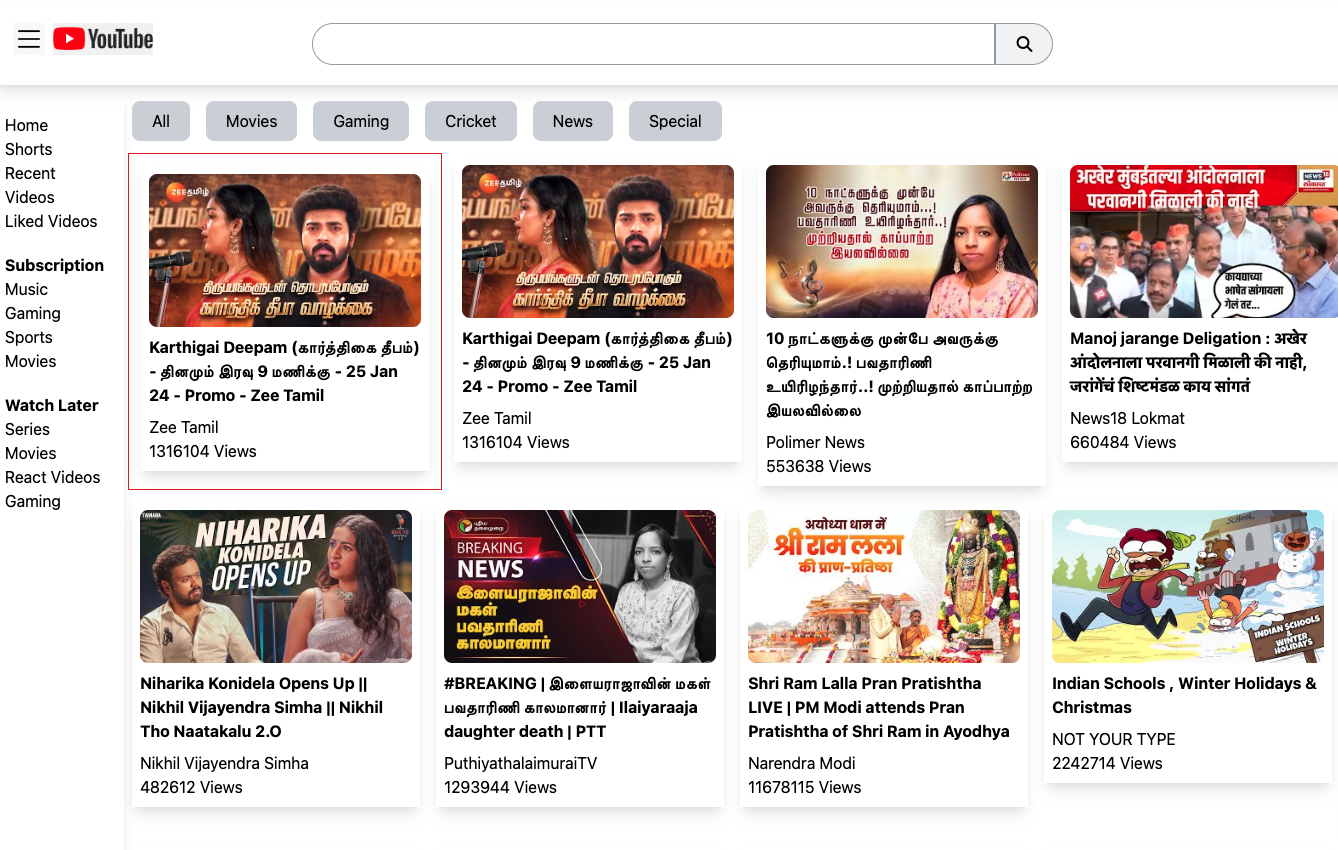The image size is (1338, 850).
Task: Open the hamburger menu icon
Action: (29, 39)
